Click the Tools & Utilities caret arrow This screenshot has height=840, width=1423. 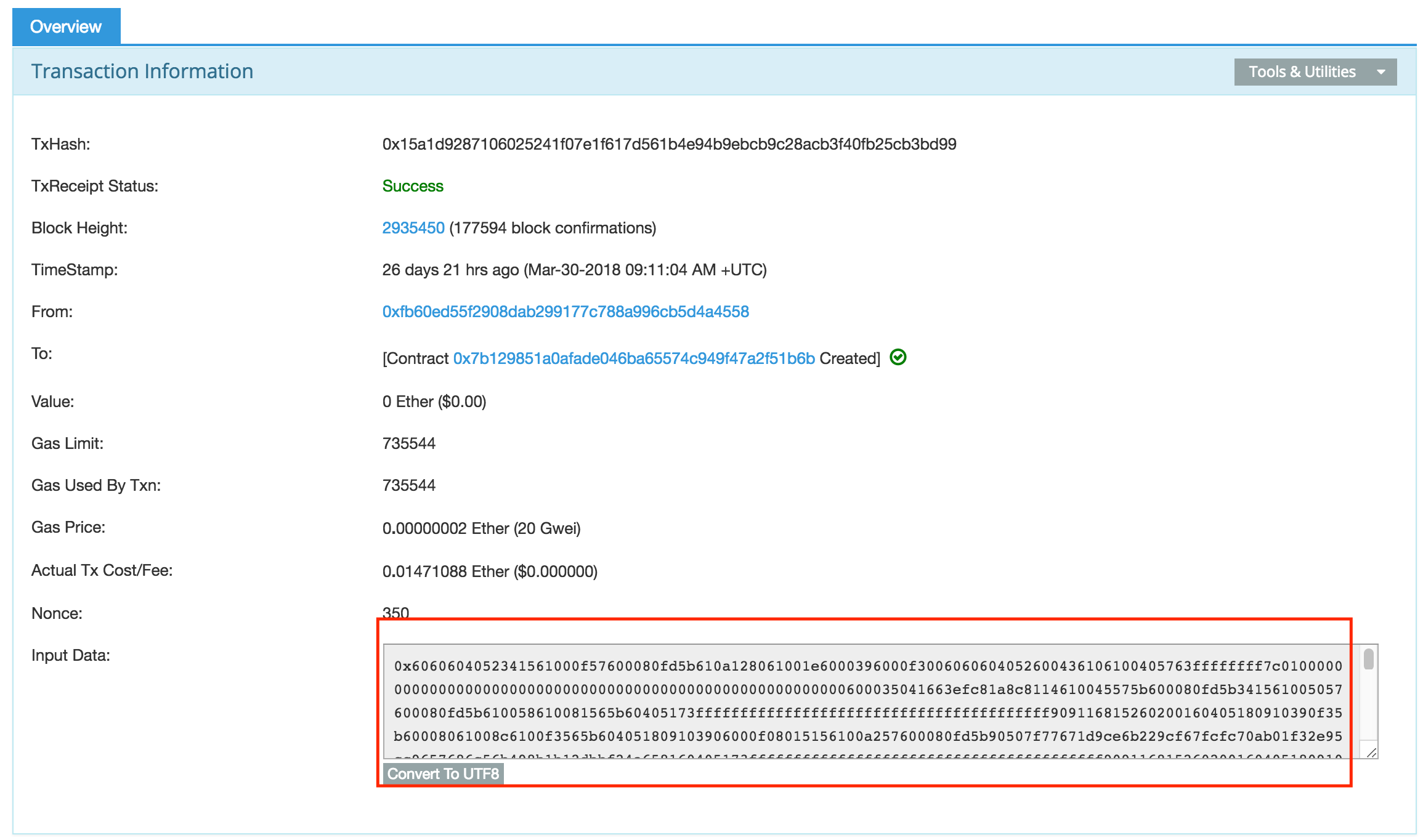[1380, 72]
